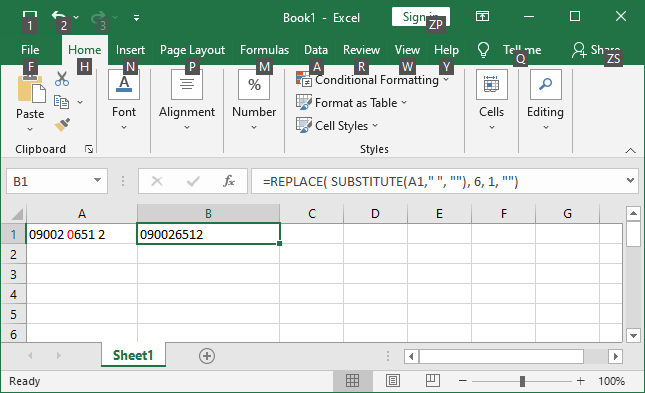Click the Cancel X formula button
Viewport: 645px width, 393px height.
tap(157, 181)
